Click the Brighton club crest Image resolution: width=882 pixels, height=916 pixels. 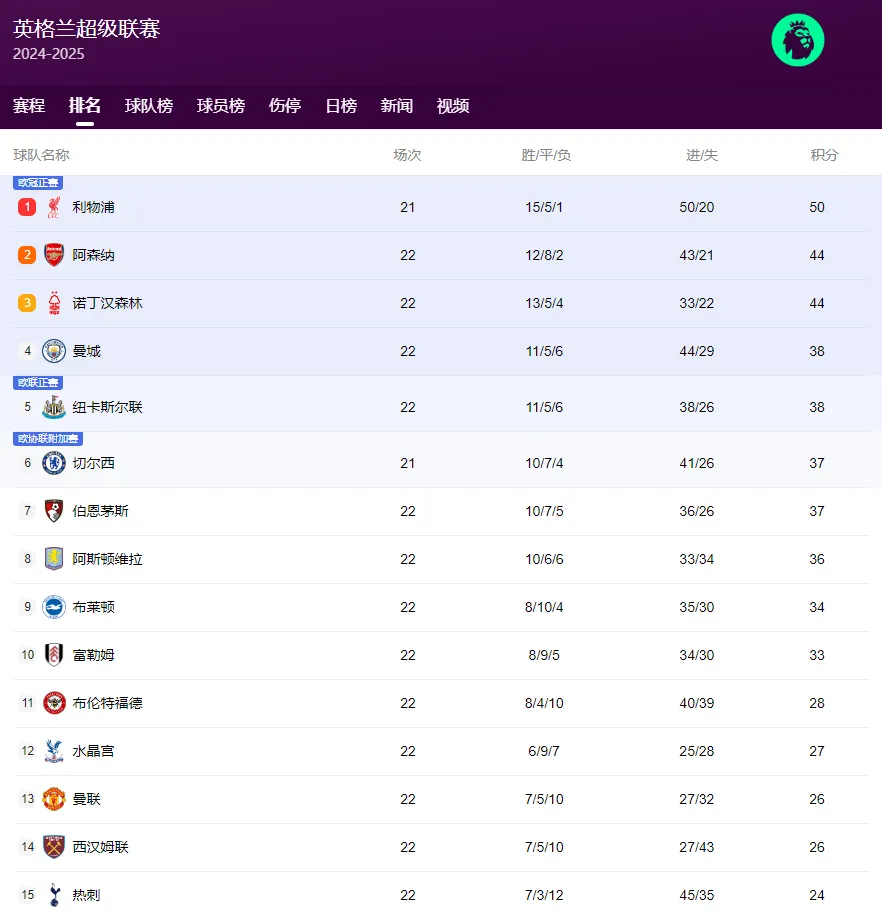[54, 607]
